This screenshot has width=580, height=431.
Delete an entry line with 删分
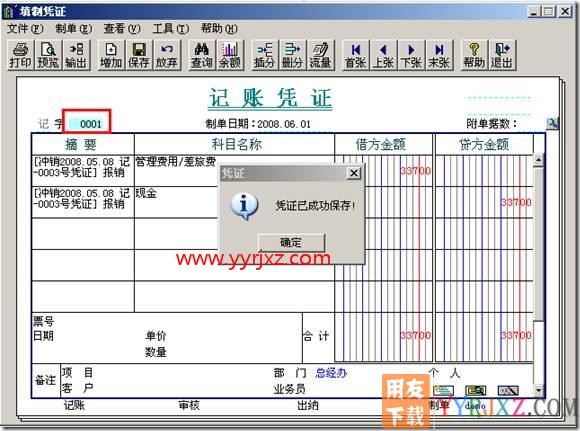[292, 55]
